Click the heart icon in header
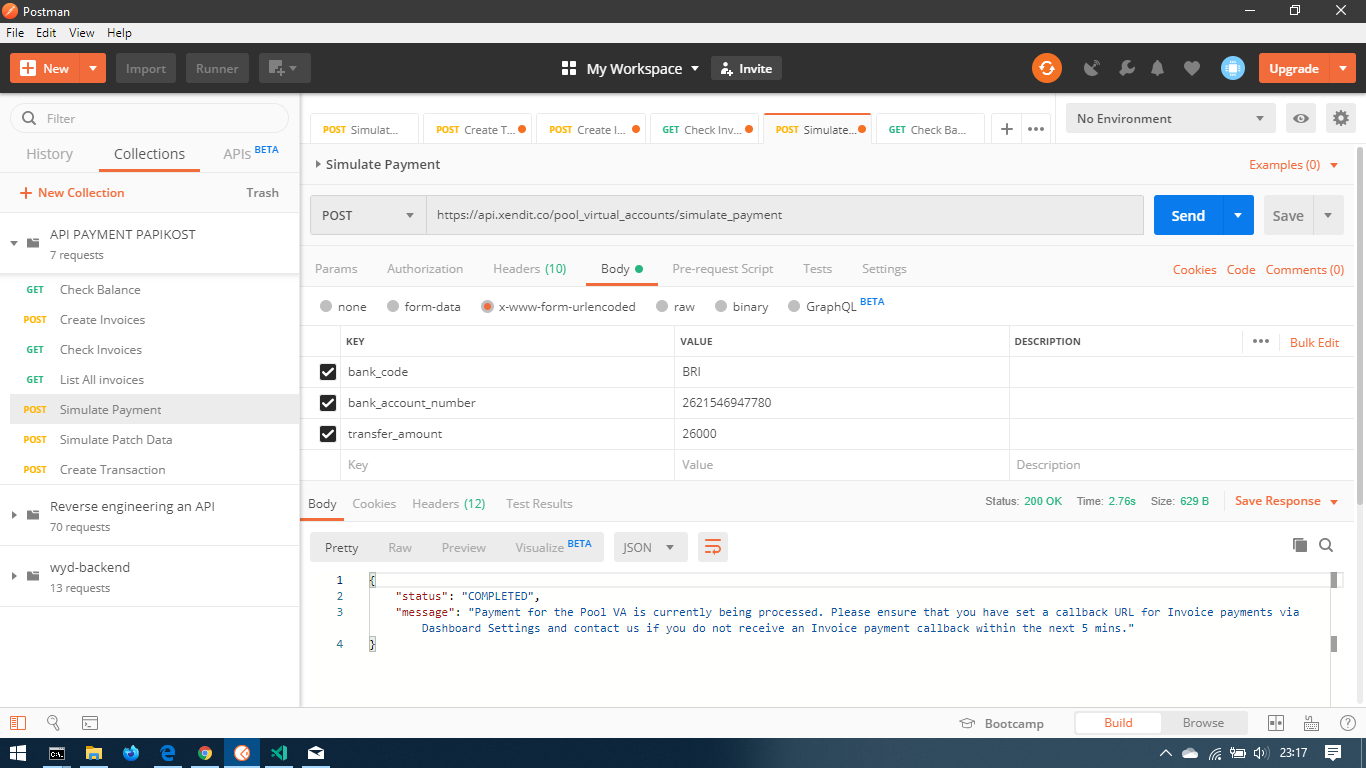Image resolution: width=1366 pixels, height=768 pixels. point(1191,68)
